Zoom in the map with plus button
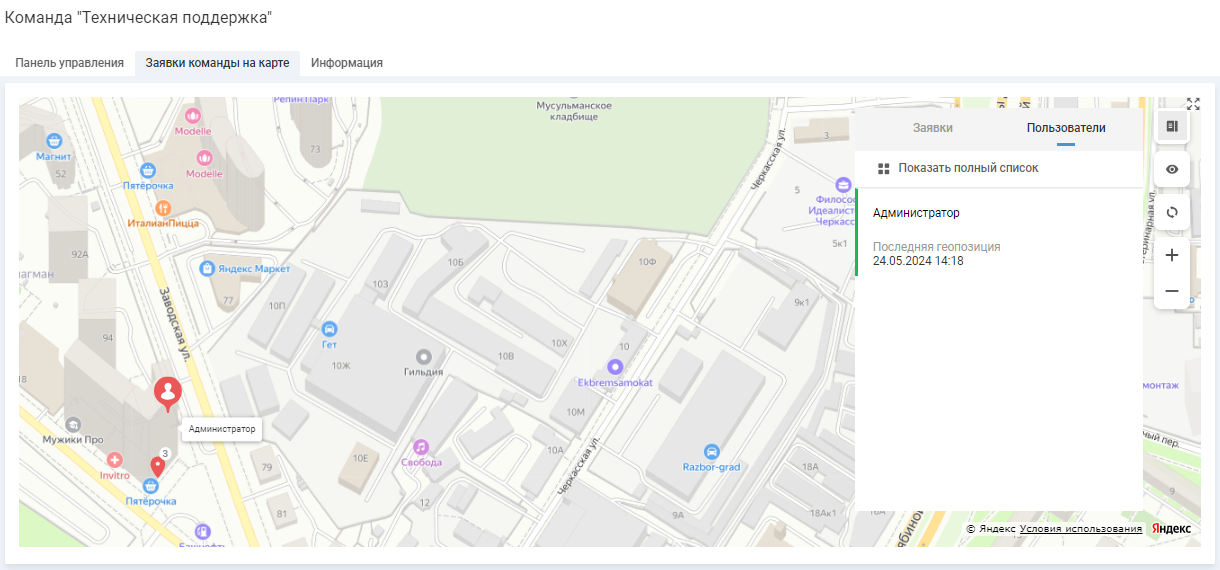Image resolution: width=1220 pixels, height=570 pixels. (1172, 255)
